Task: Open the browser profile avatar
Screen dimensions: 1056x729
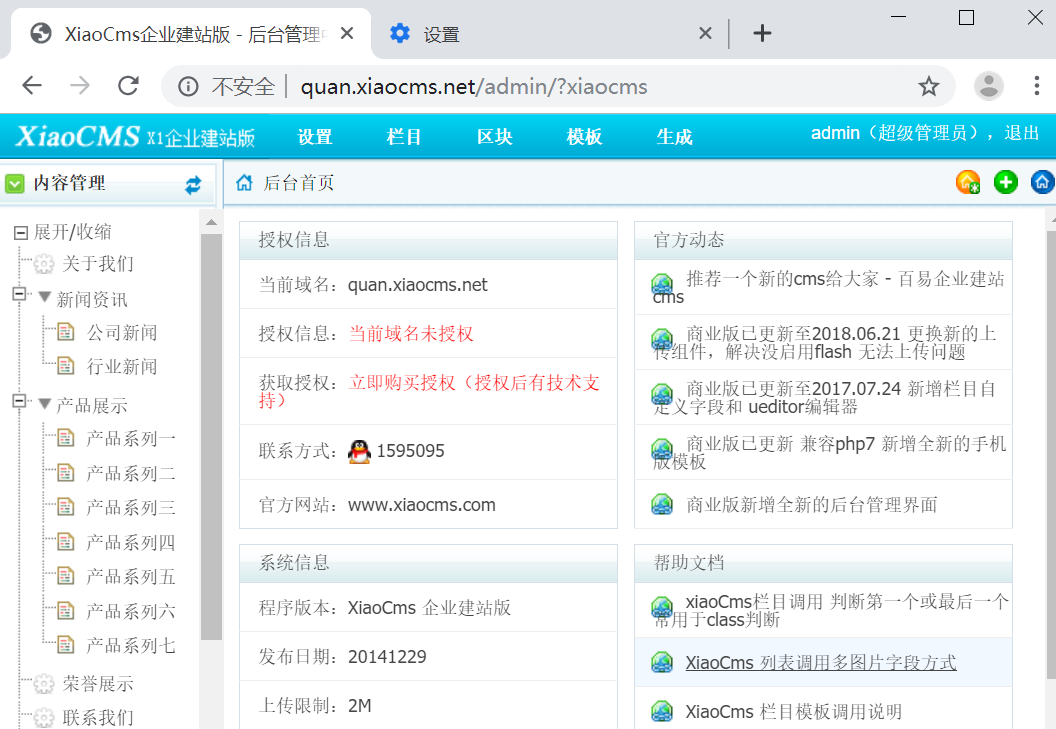Action: click(x=989, y=86)
